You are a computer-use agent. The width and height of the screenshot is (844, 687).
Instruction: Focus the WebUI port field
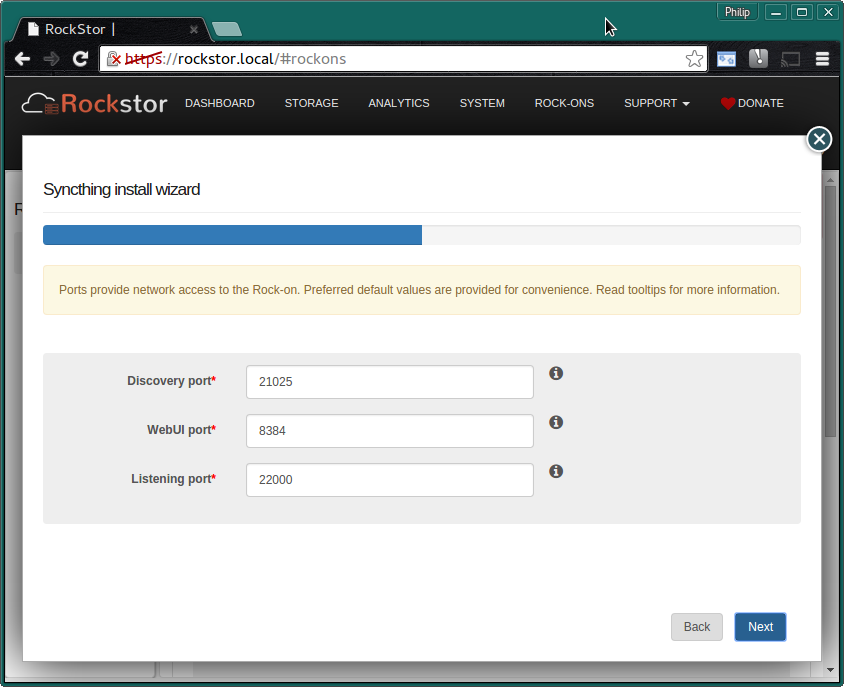[390, 431]
